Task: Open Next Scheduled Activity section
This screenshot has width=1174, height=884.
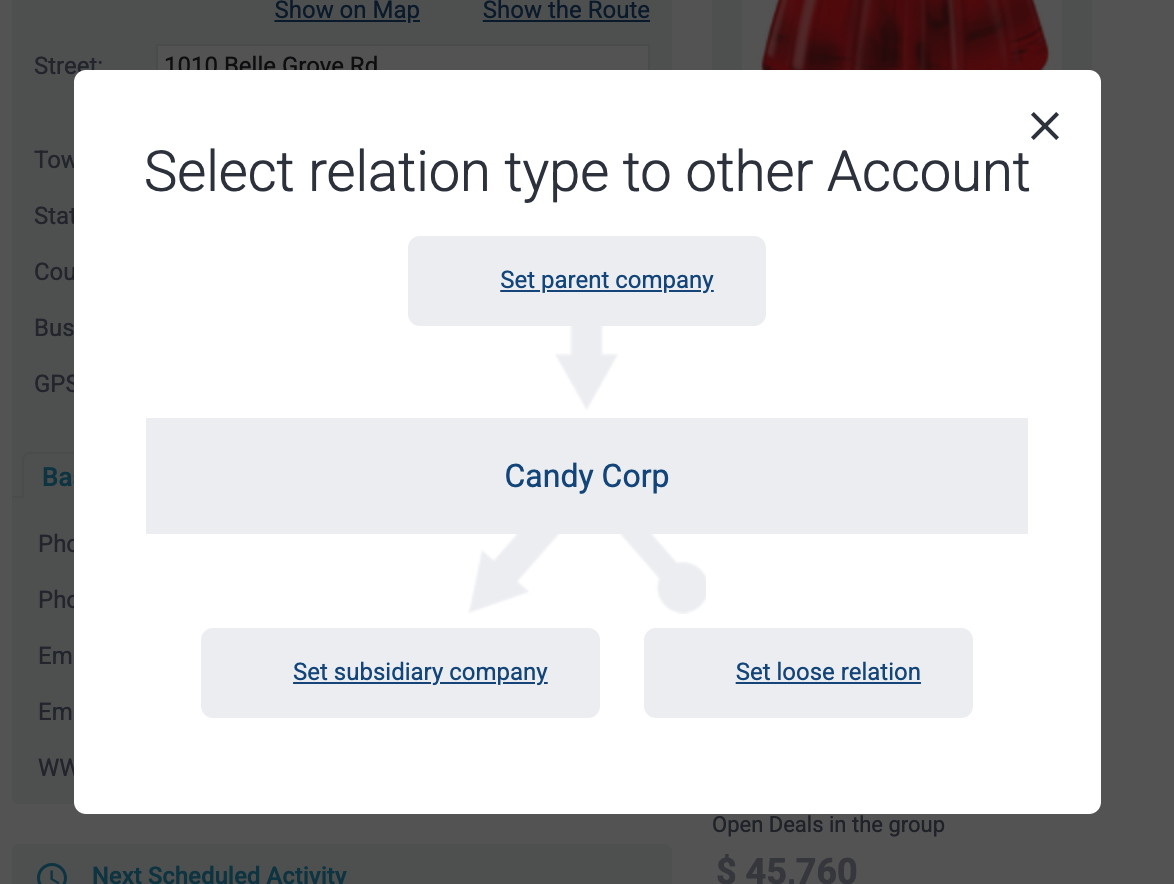Action: pos(219,874)
